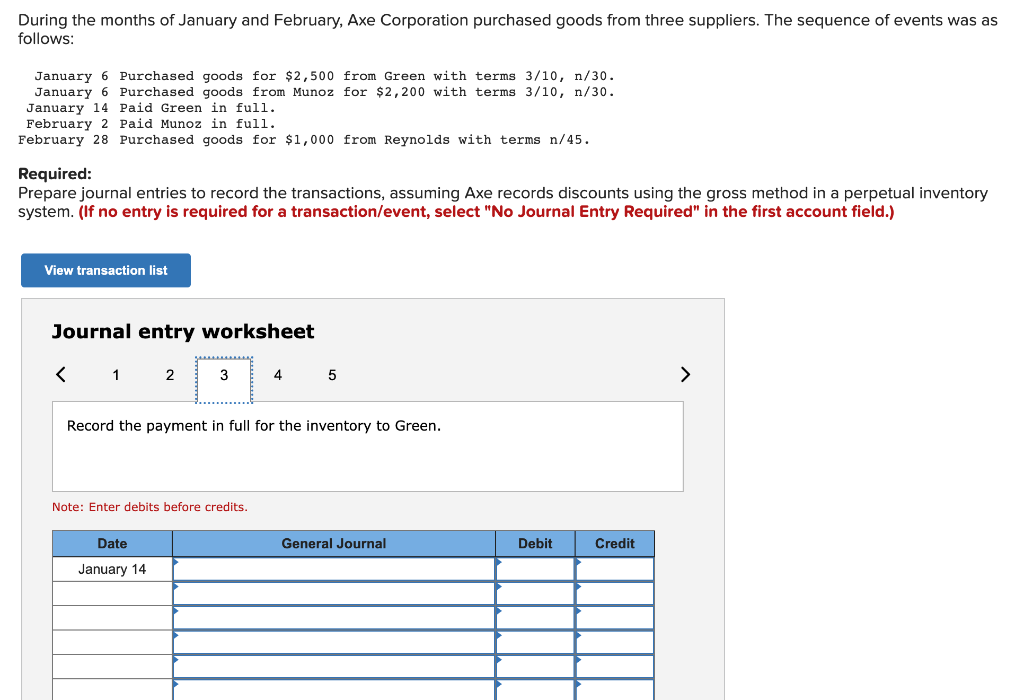The image size is (1024, 700).
Task: Click the Debit cell in second row
Action: pyautogui.click(x=535, y=594)
